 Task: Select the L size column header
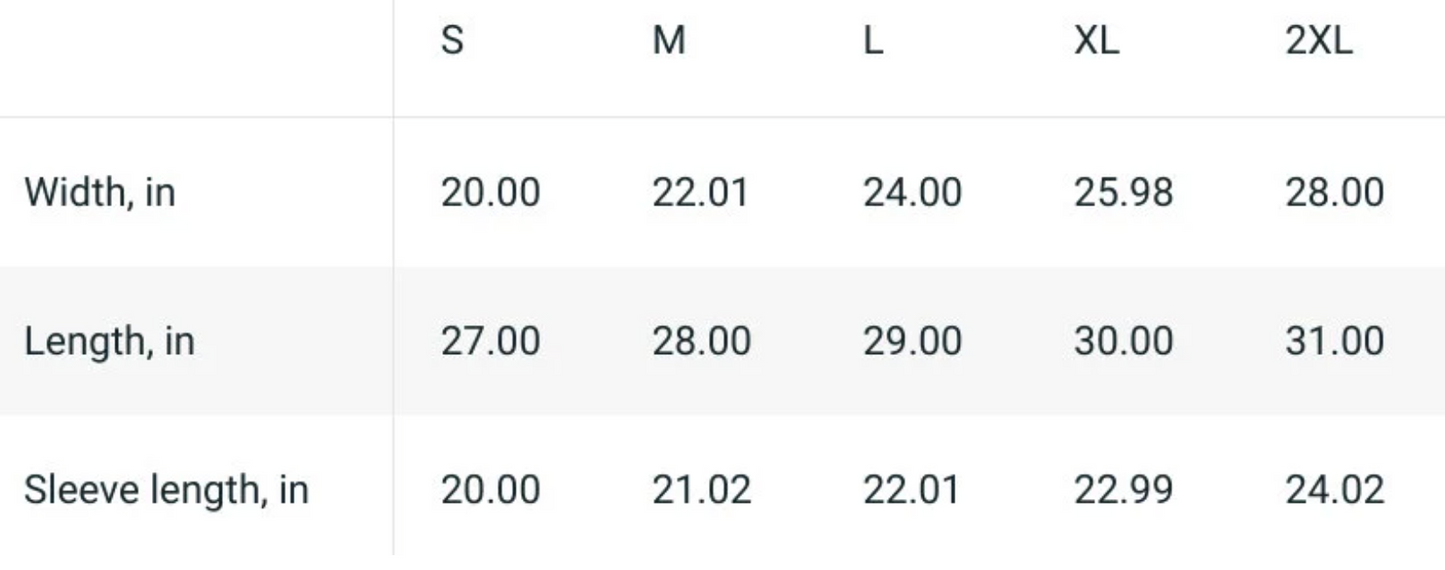(873, 42)
